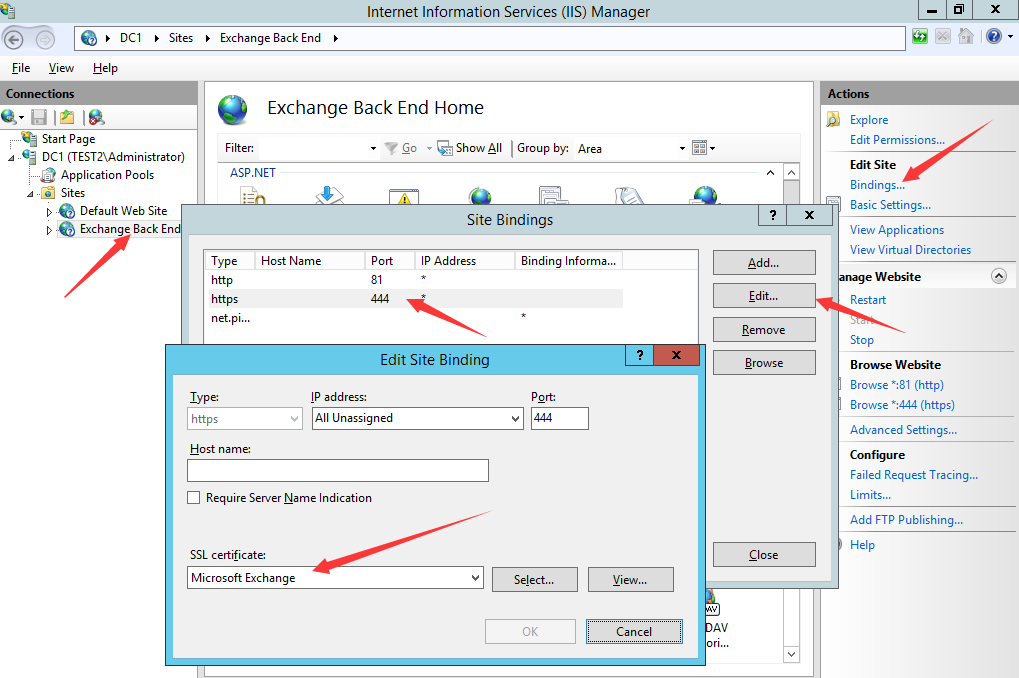Click the Application Pools icon
The image size is (1019, 678).
48,174
